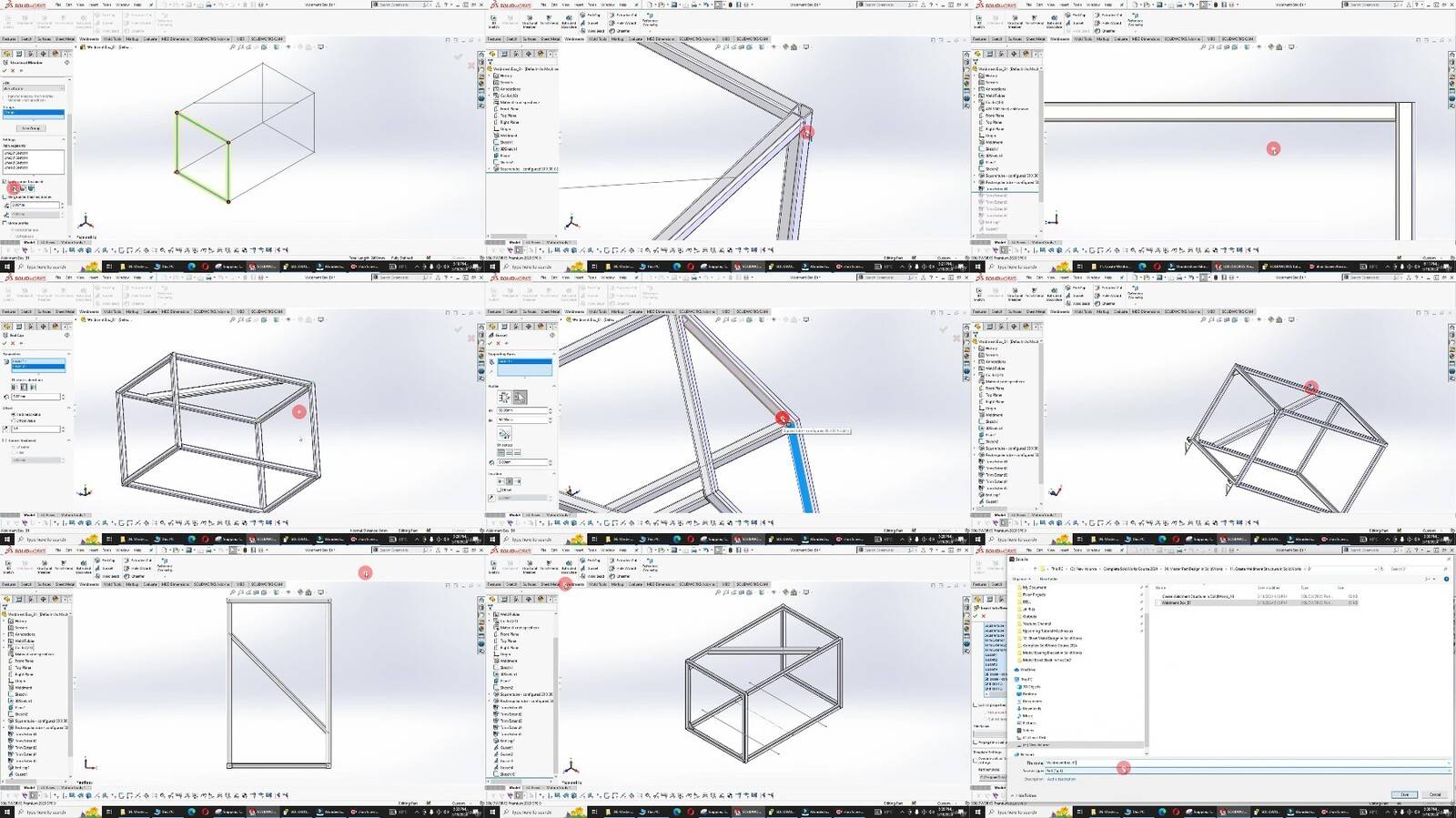Open the Tools menu in the Structural Member frame

106,5
